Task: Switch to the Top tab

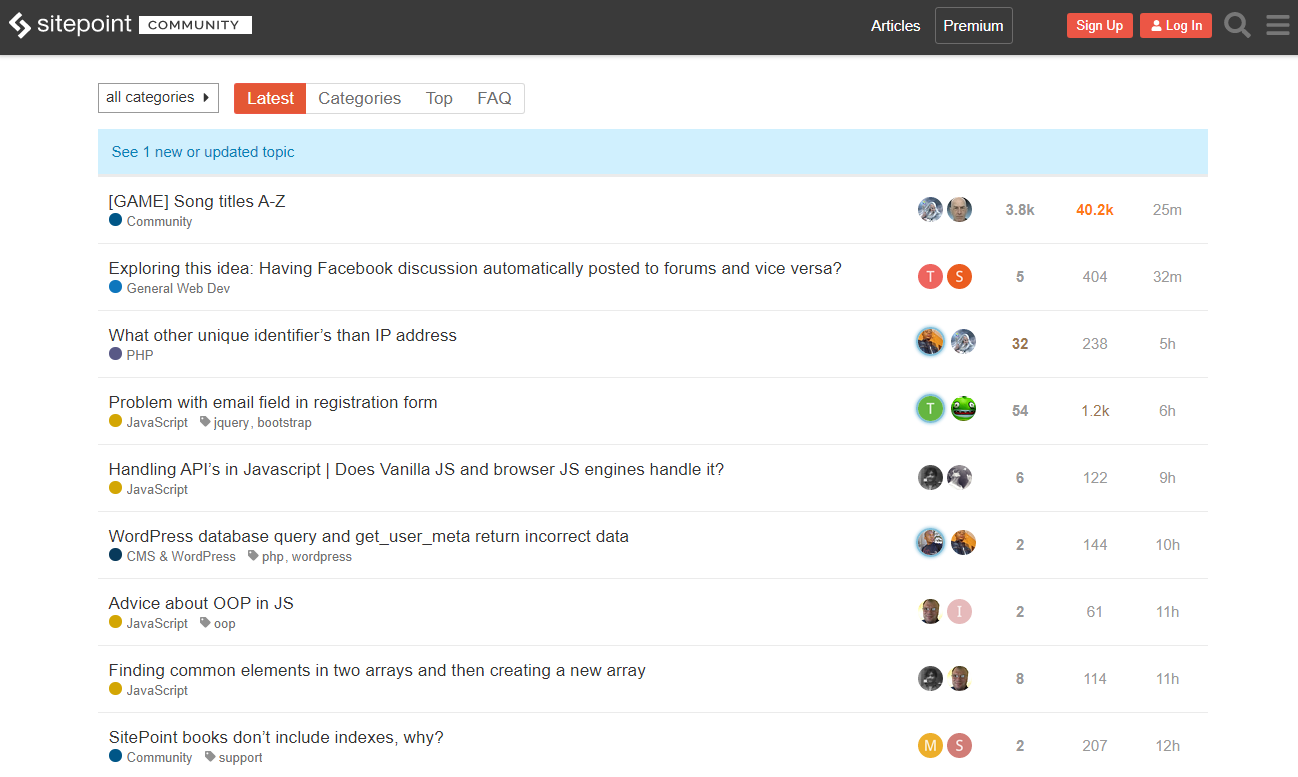Action: click(439, 98)
